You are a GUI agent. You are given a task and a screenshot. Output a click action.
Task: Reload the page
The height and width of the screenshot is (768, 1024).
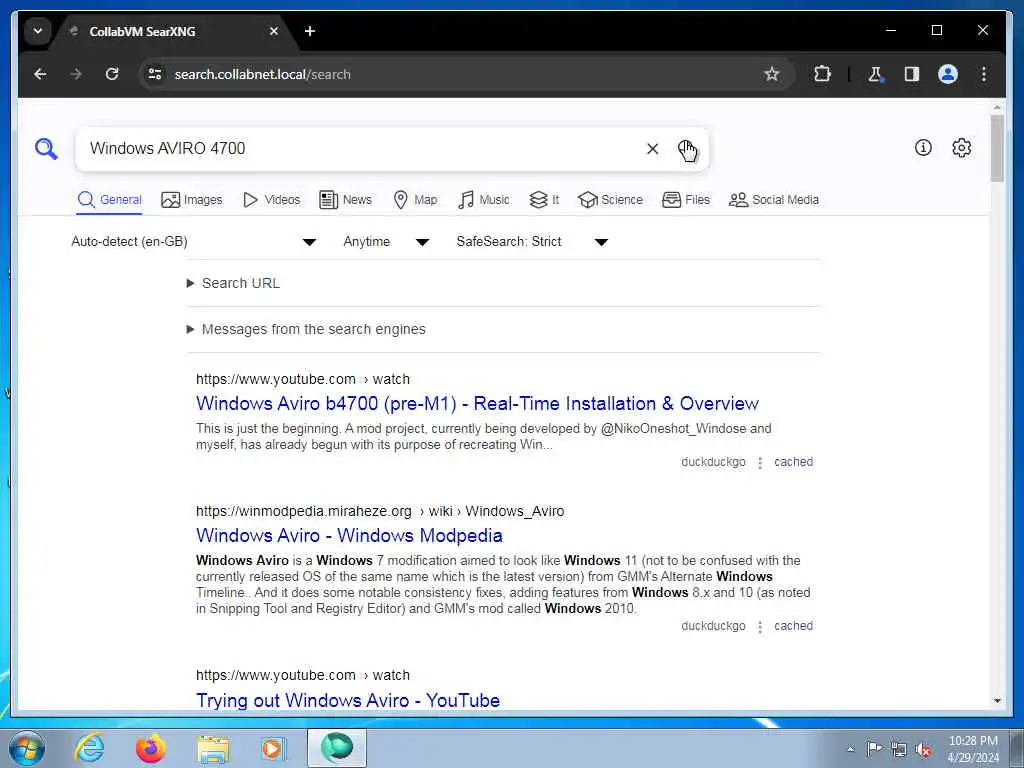pos(112,74)
